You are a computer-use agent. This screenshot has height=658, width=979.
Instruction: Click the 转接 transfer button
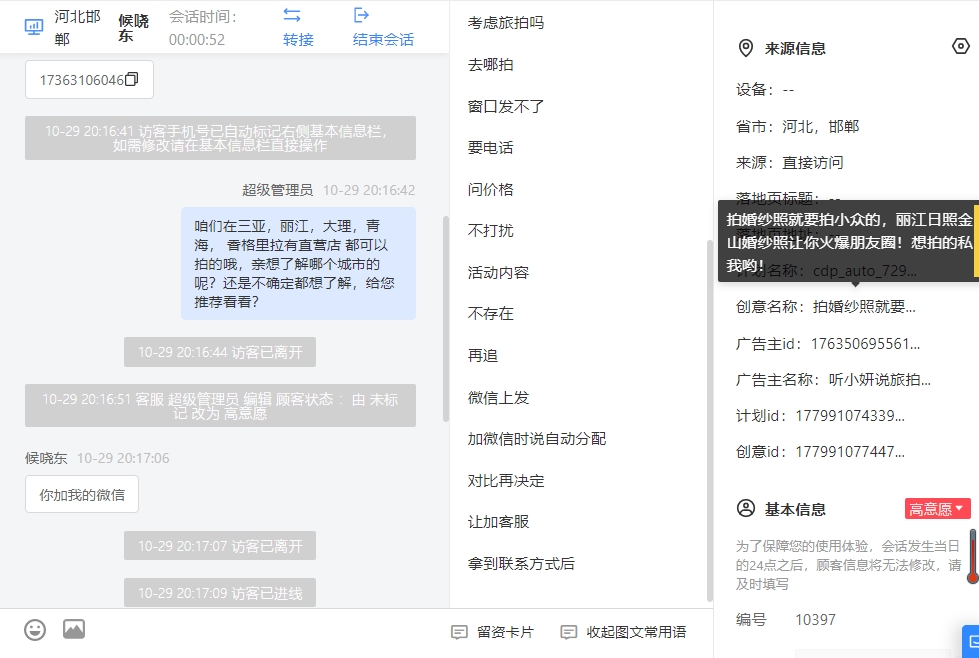(x=298, y=27)
